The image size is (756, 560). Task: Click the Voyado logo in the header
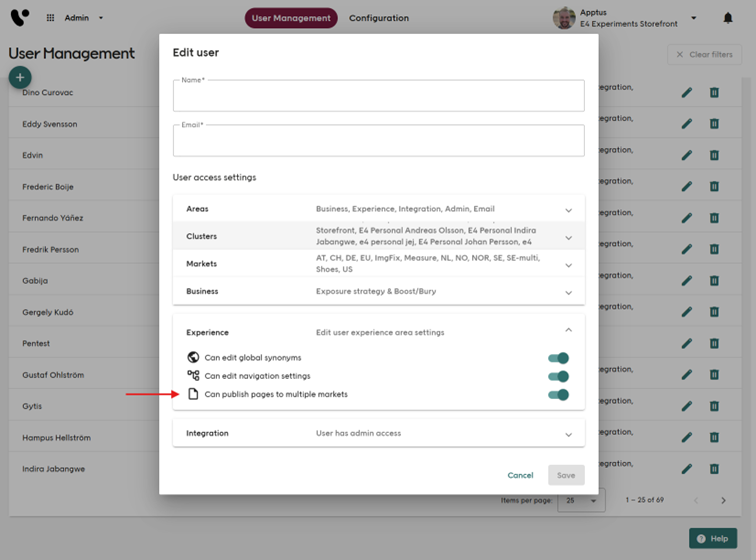pos(20,18)
